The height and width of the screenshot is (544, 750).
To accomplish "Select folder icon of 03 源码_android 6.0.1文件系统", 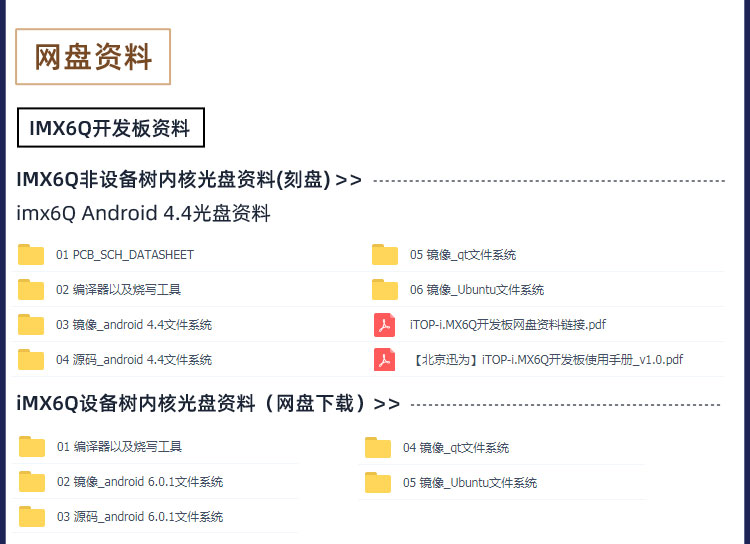I will click(32, 517).
